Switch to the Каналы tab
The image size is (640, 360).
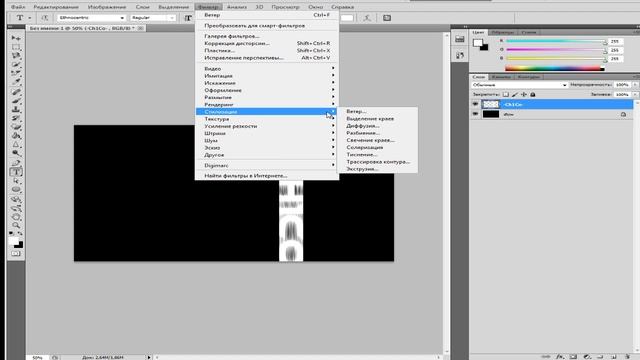[x=501, y=77]
